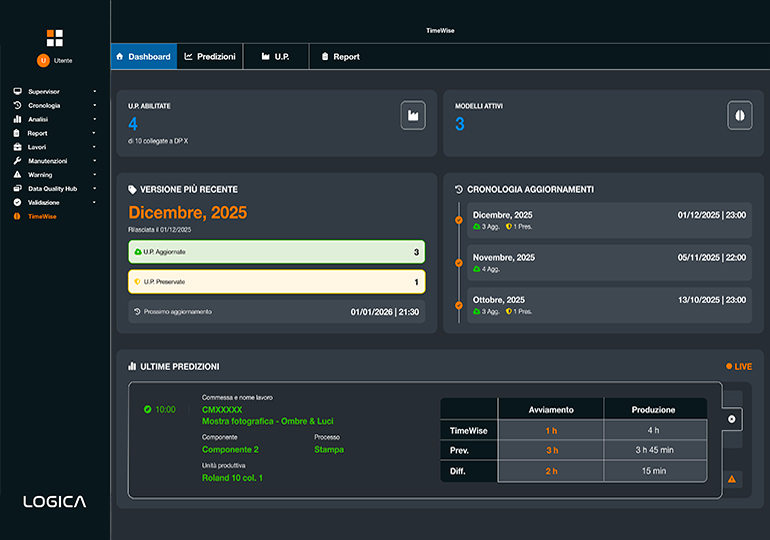Click the Manutenzioni wrench icon
Viewport: 770px width, 540px height.
coord(17,161)
